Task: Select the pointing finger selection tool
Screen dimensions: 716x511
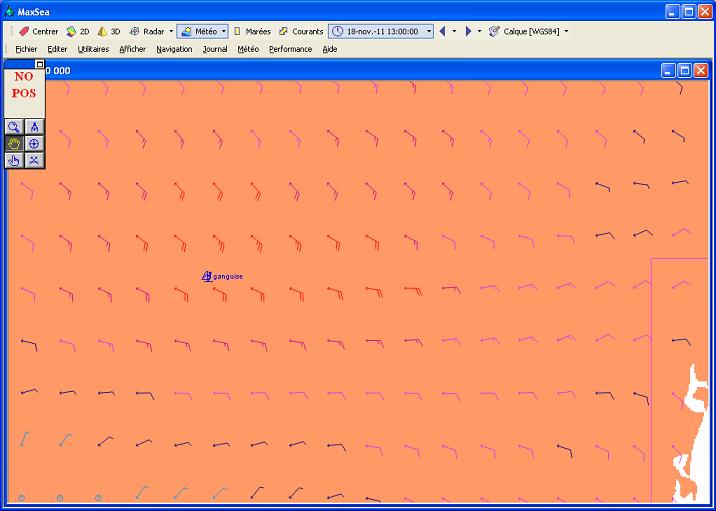Action: coord(14,160)
